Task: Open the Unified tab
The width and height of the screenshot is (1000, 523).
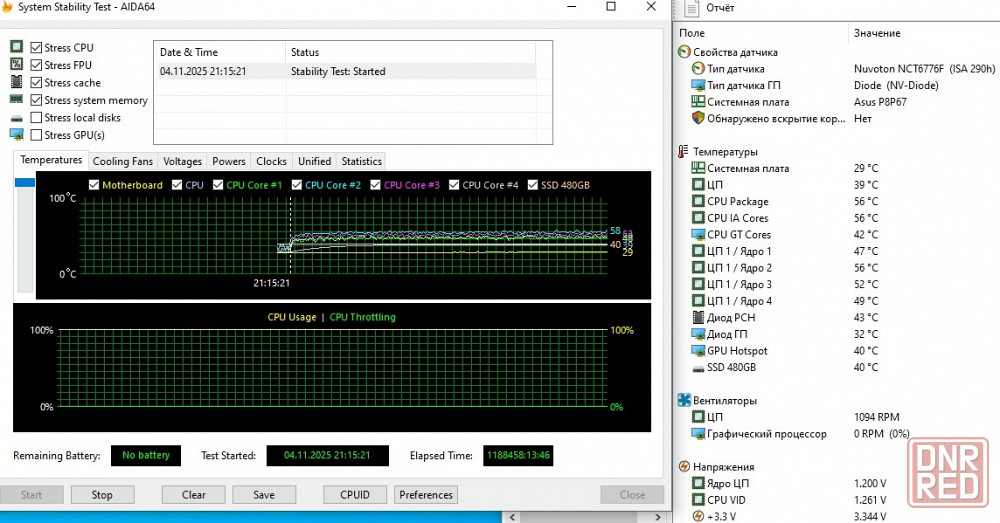Action: [x=314, y=161]
